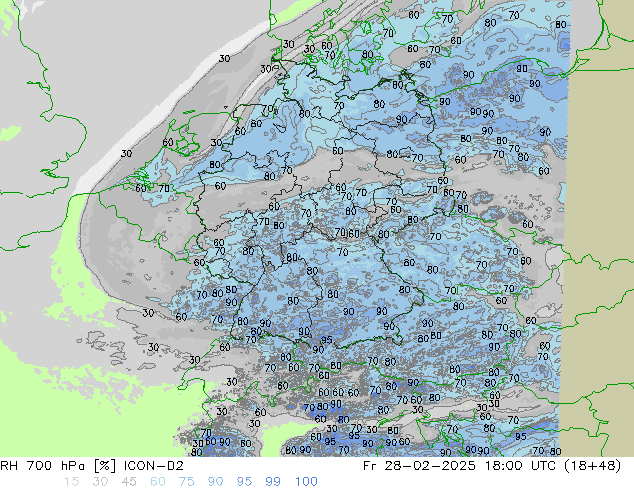Click the 'RH 700 hPa [%]' title text

coord(59,466)
